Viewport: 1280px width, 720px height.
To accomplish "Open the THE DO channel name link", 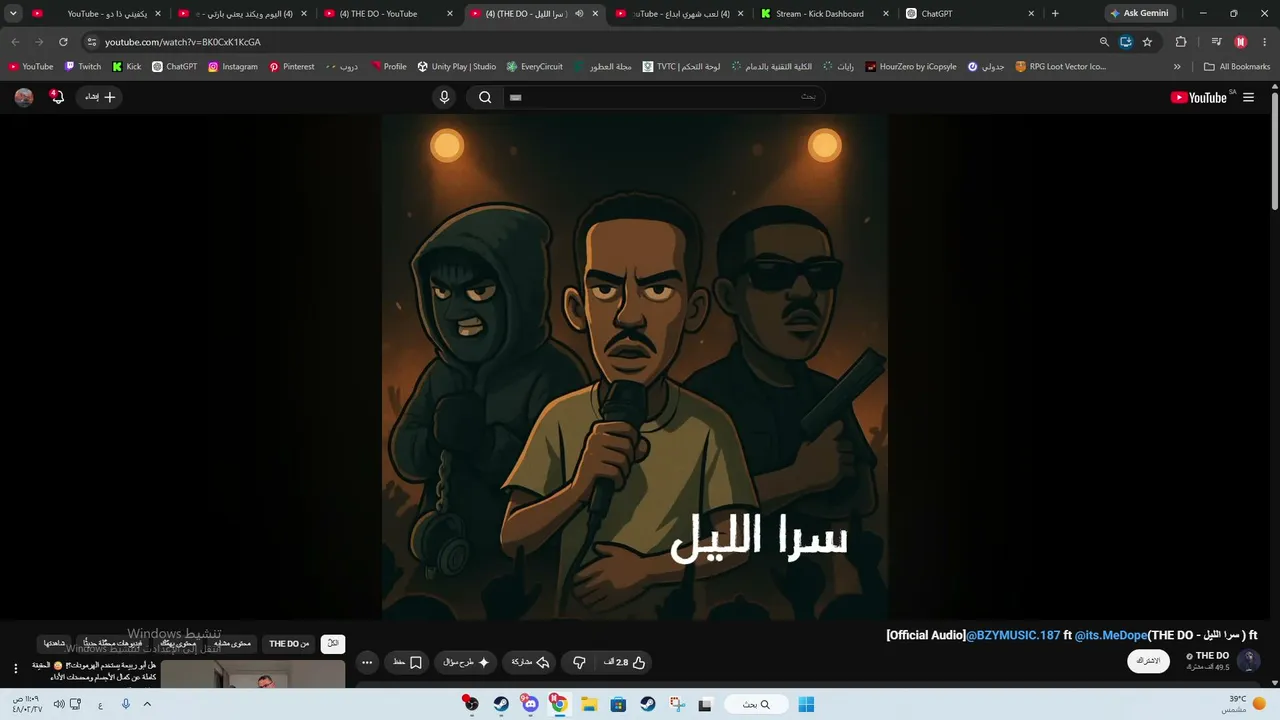I will click(x=1212, y=656).
